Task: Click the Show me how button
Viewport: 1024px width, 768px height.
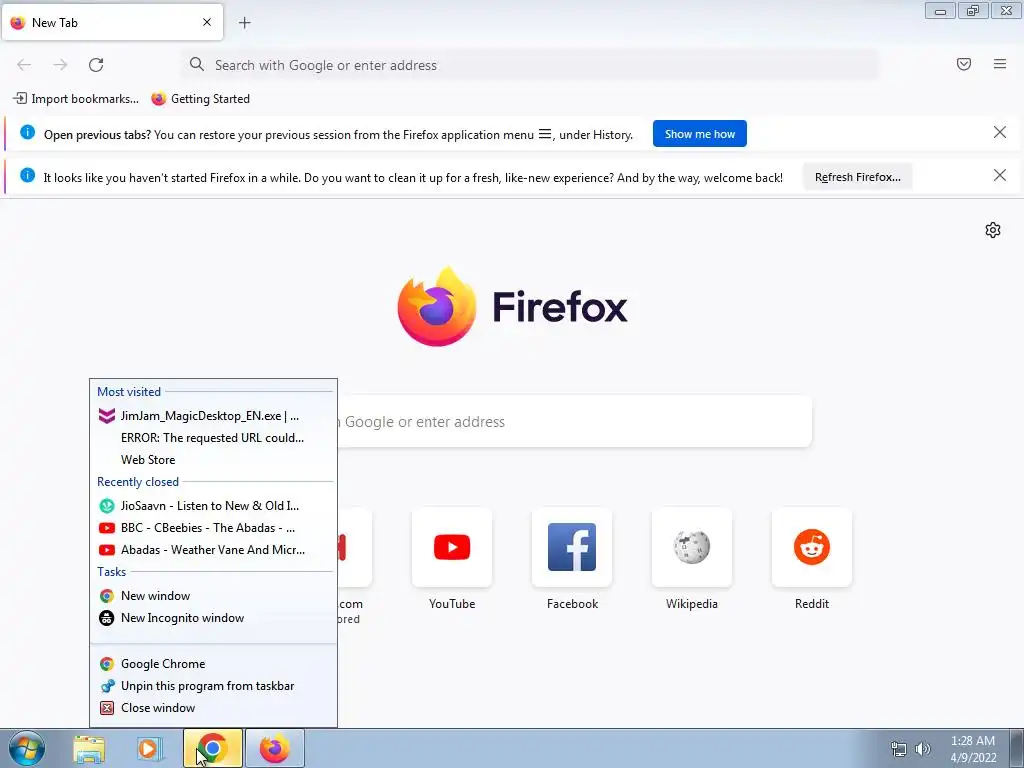Action: tap(699, 134)
